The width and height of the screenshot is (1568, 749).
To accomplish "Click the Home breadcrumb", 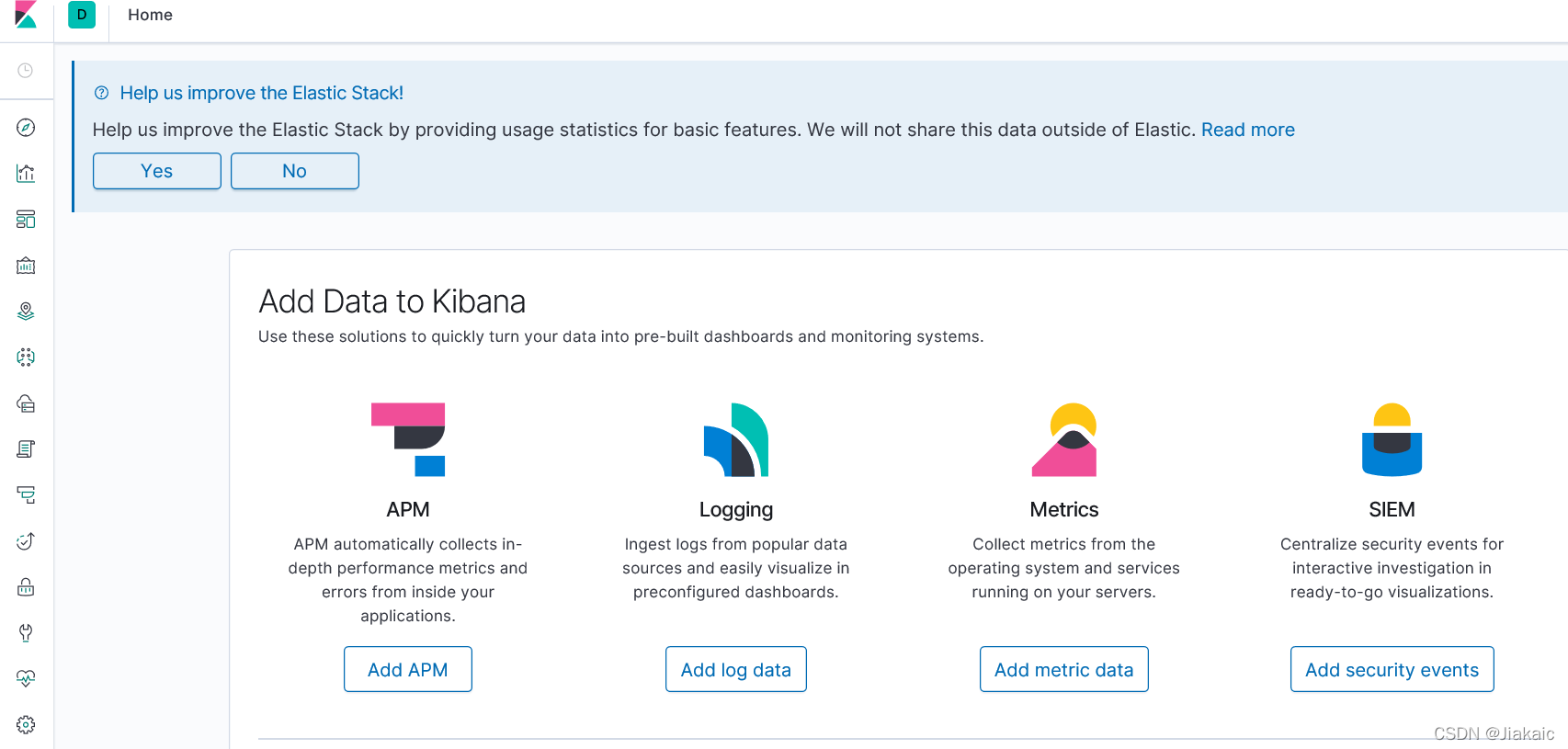I will pos(150,15).
